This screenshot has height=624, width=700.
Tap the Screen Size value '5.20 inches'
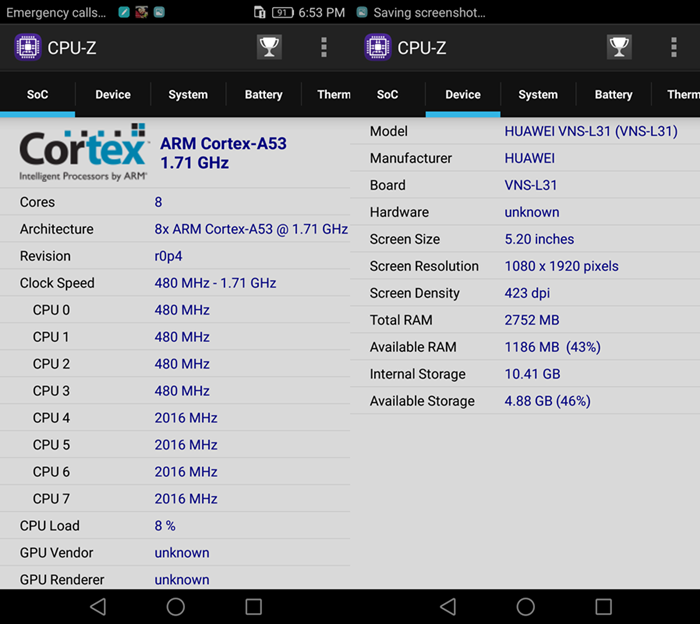[539, 239]
